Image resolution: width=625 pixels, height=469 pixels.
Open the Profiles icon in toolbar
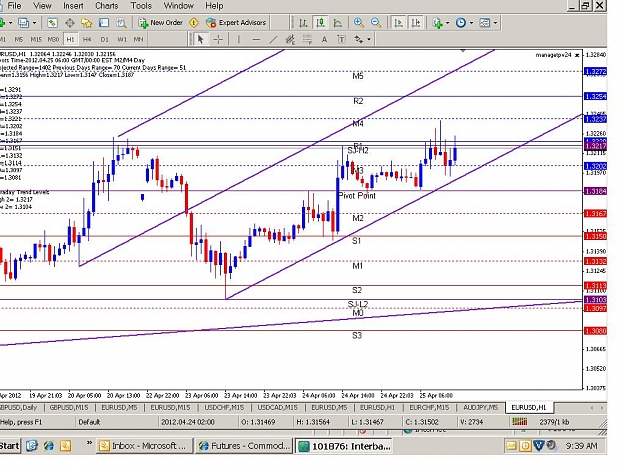24,23
